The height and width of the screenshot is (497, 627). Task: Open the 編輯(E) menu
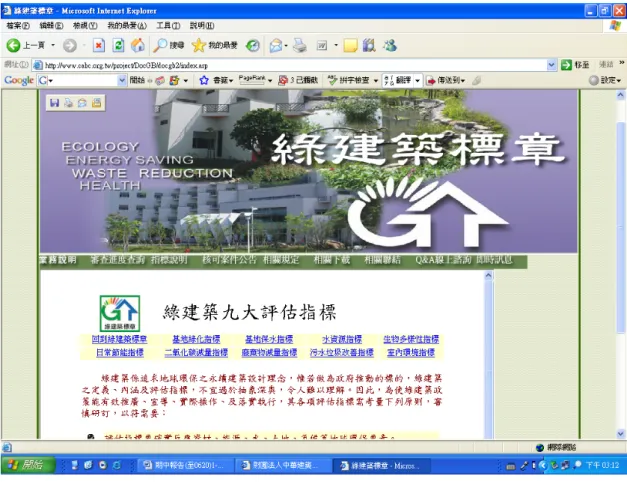51,26
